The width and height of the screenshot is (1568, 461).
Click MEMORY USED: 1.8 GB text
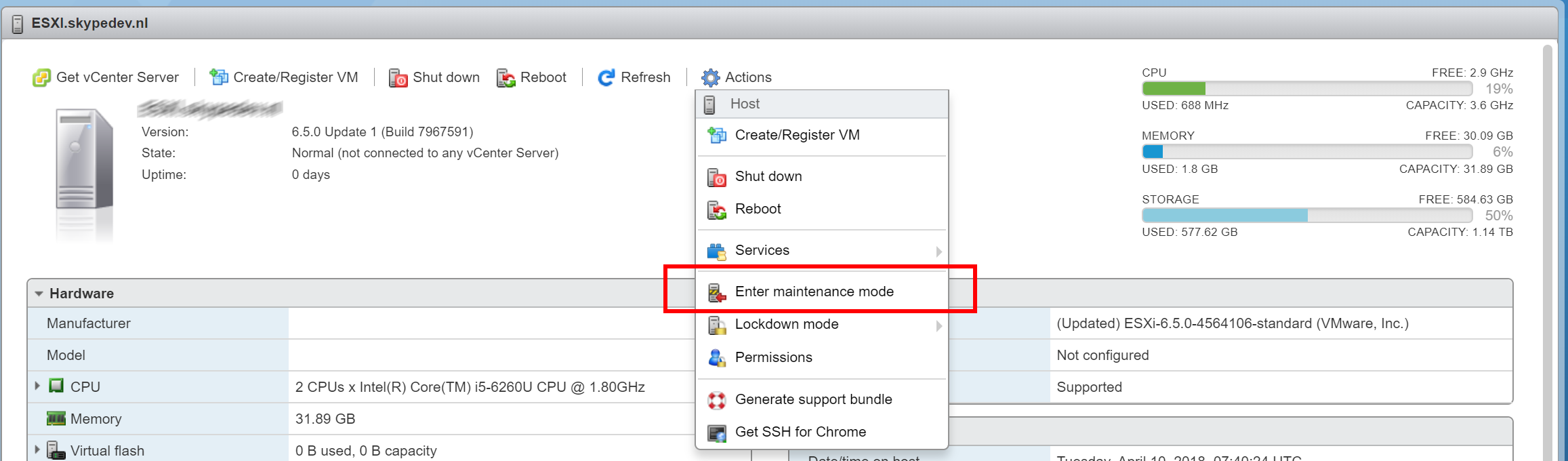point(1180,169)
